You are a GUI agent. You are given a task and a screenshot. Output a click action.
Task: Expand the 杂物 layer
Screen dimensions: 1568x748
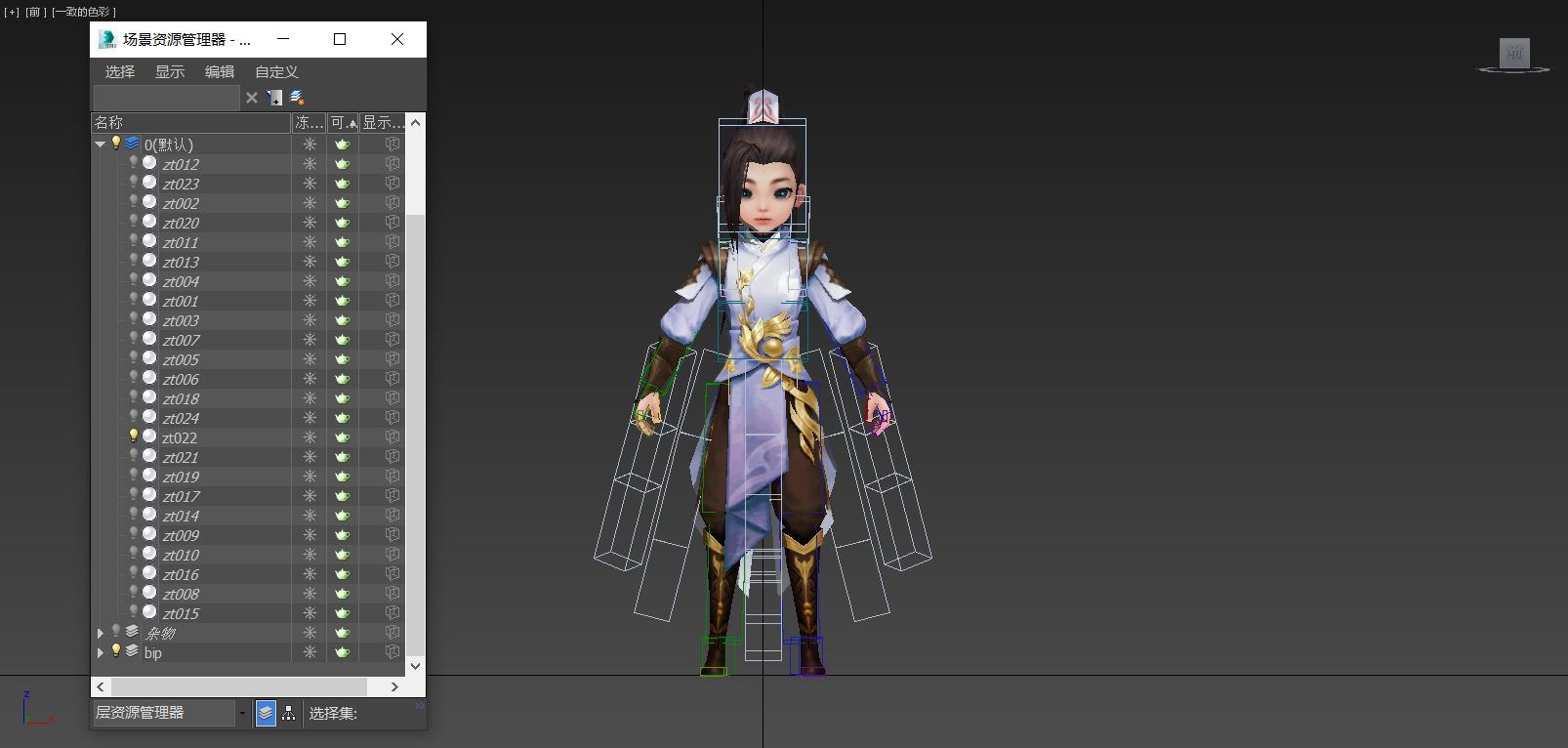pos(100,633)
